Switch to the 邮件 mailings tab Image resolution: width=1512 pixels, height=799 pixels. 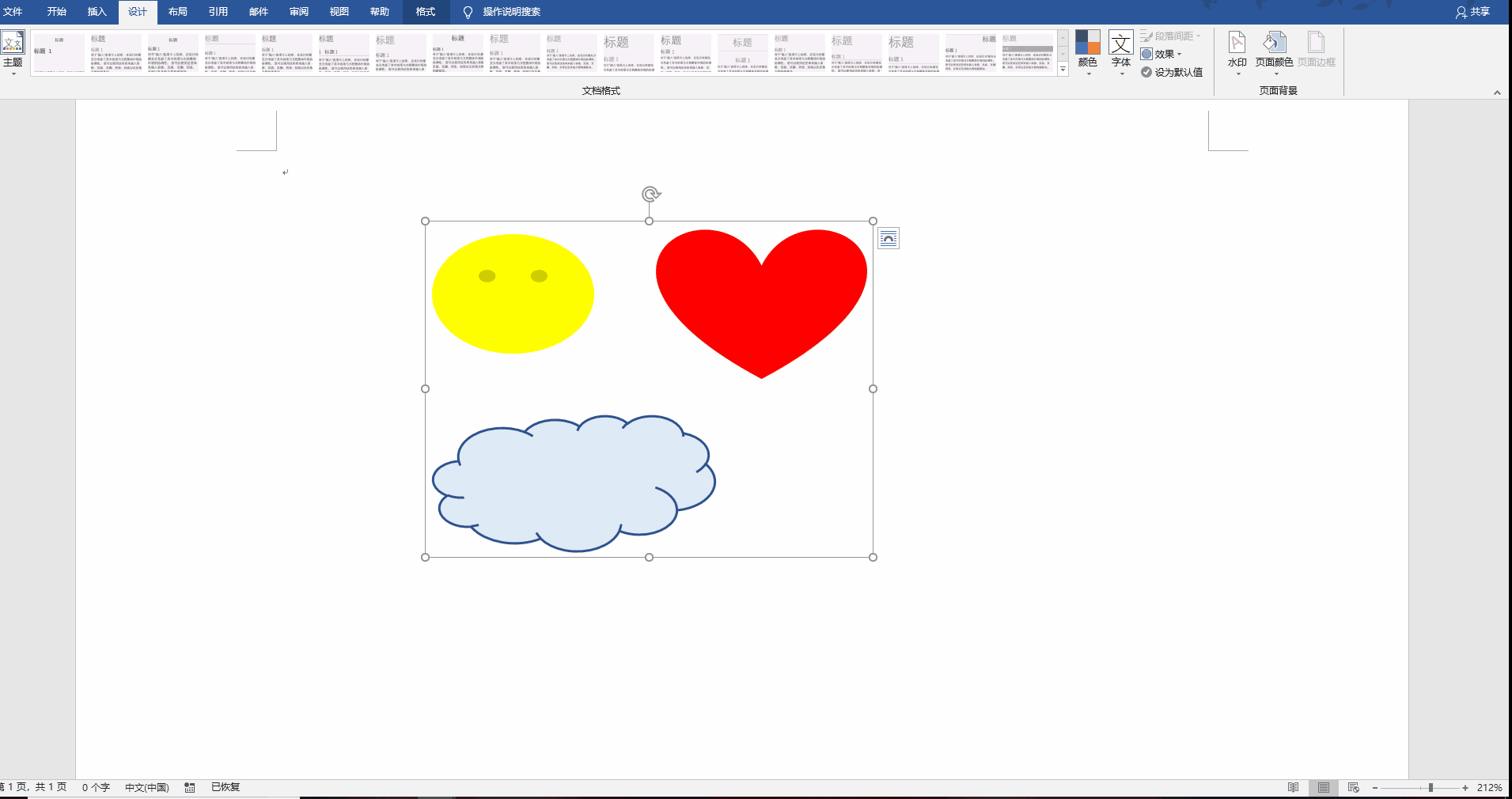click(x=259, y=12)
